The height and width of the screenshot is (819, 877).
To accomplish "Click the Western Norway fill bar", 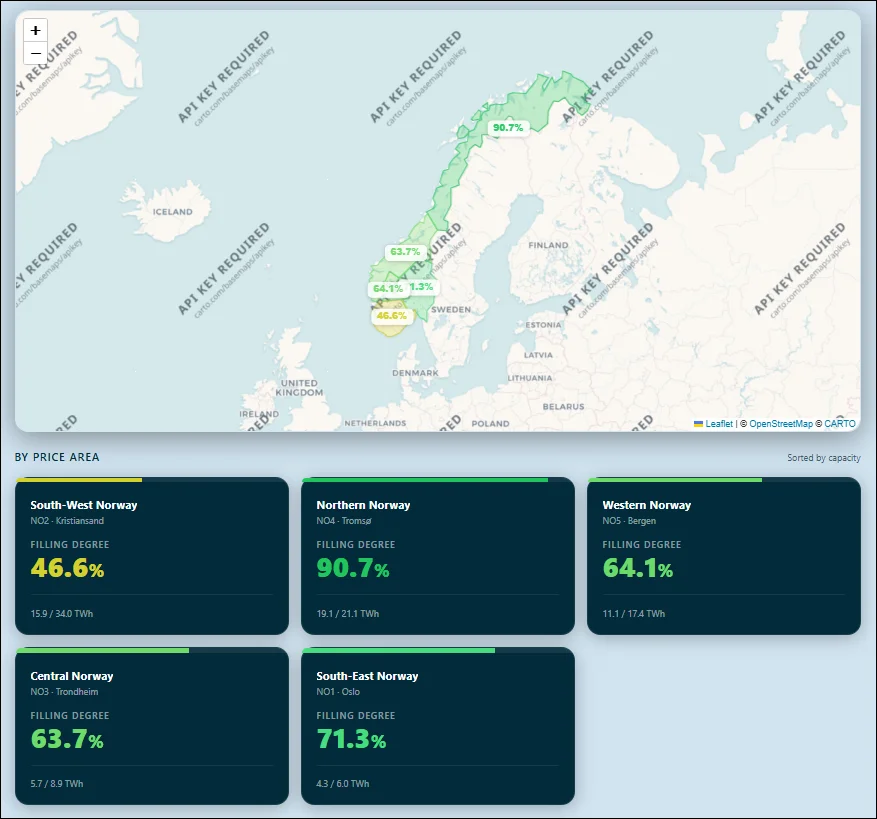I will [x=675, y=480].
